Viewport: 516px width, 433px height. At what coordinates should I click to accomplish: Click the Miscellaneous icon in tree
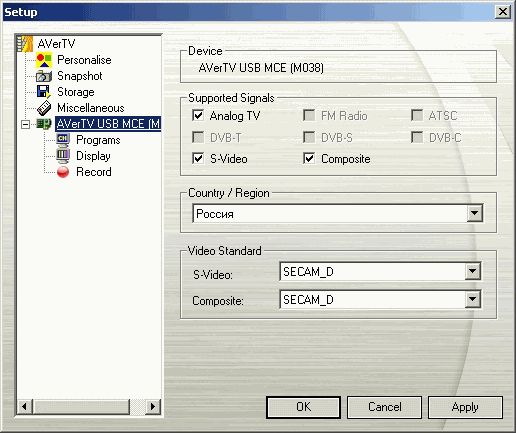coord(44,108)
